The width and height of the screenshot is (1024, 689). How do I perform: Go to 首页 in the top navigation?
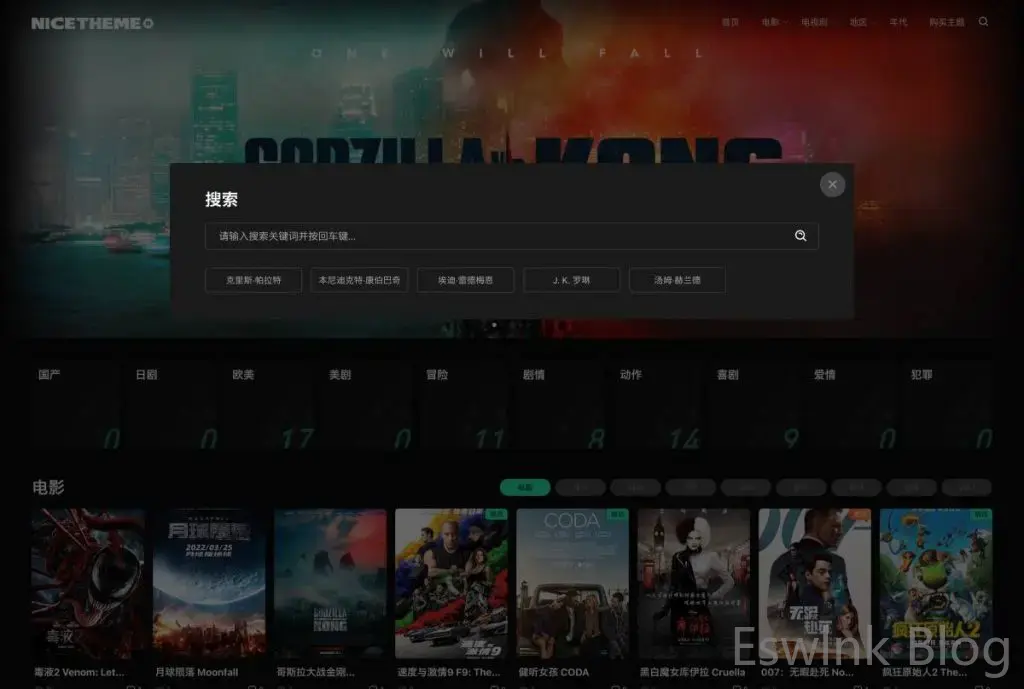point(731,22)
